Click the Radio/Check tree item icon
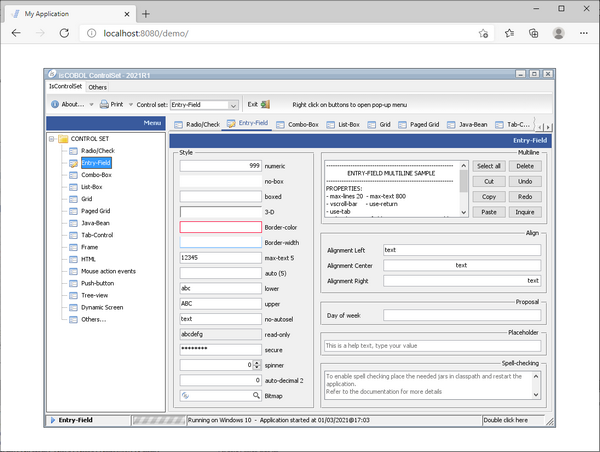The image size is (600, 452). click(x=73, y=151)
